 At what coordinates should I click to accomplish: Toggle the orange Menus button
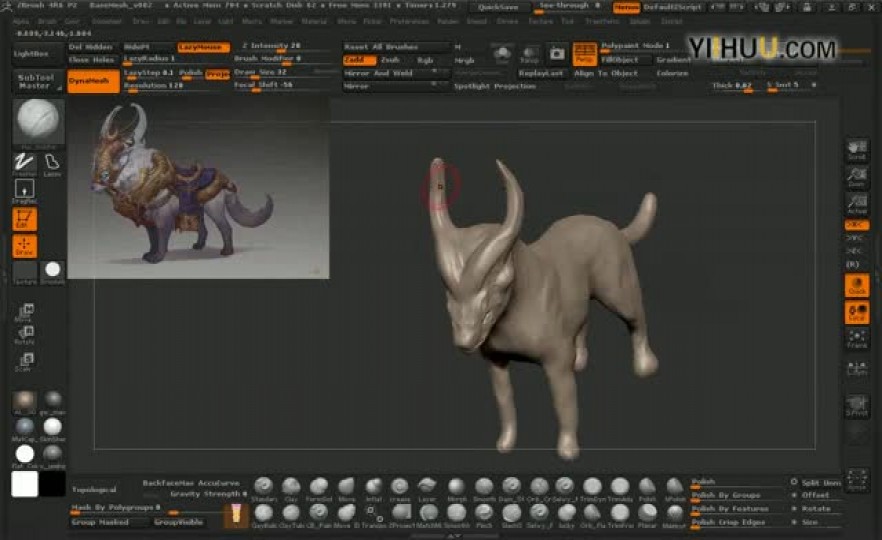[626, 7]
